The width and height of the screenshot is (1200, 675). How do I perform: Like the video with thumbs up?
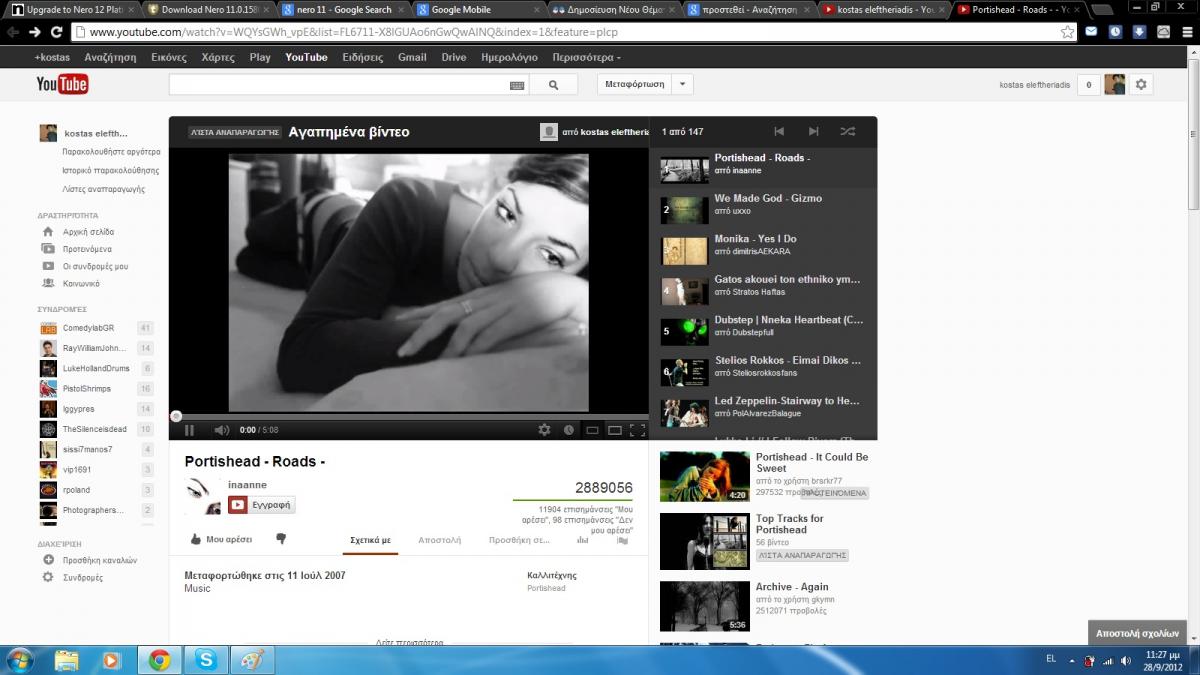pyautogui.click(x=221, y=539)
